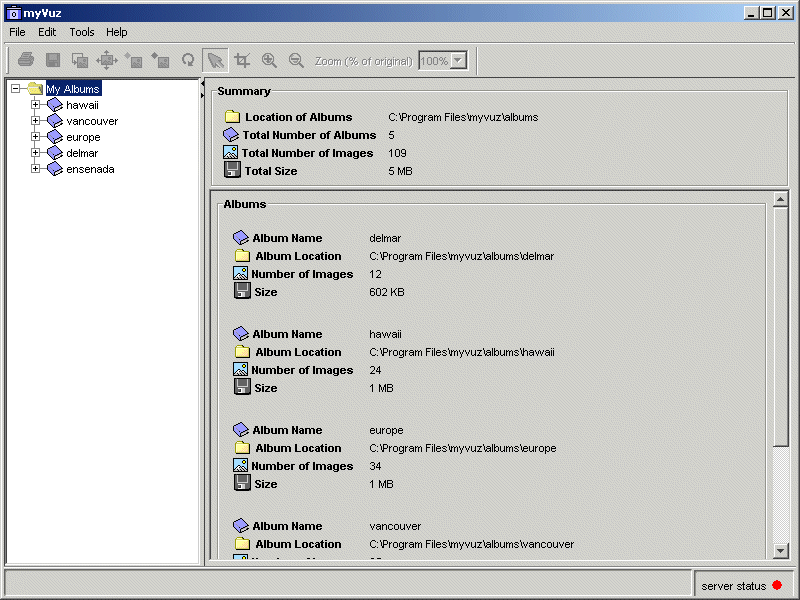Expand the europe album node
800x600 pixels.
(35, 137)
